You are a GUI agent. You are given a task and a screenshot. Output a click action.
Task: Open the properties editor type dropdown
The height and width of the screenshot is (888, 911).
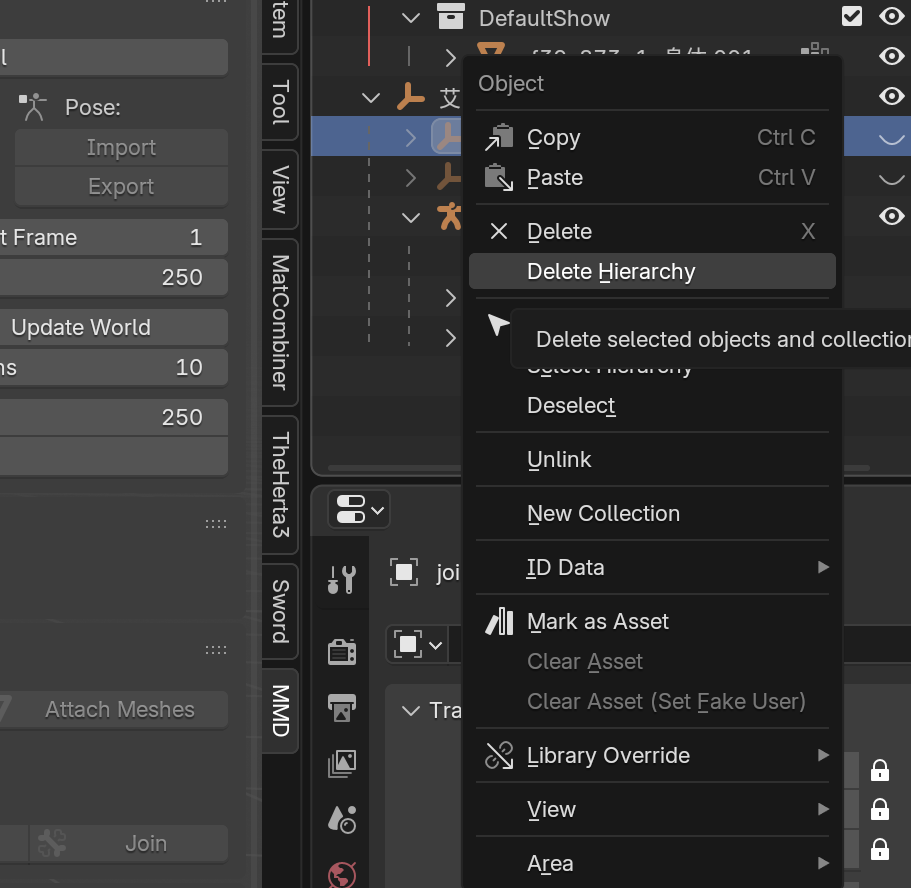click(x=358, y=509)
